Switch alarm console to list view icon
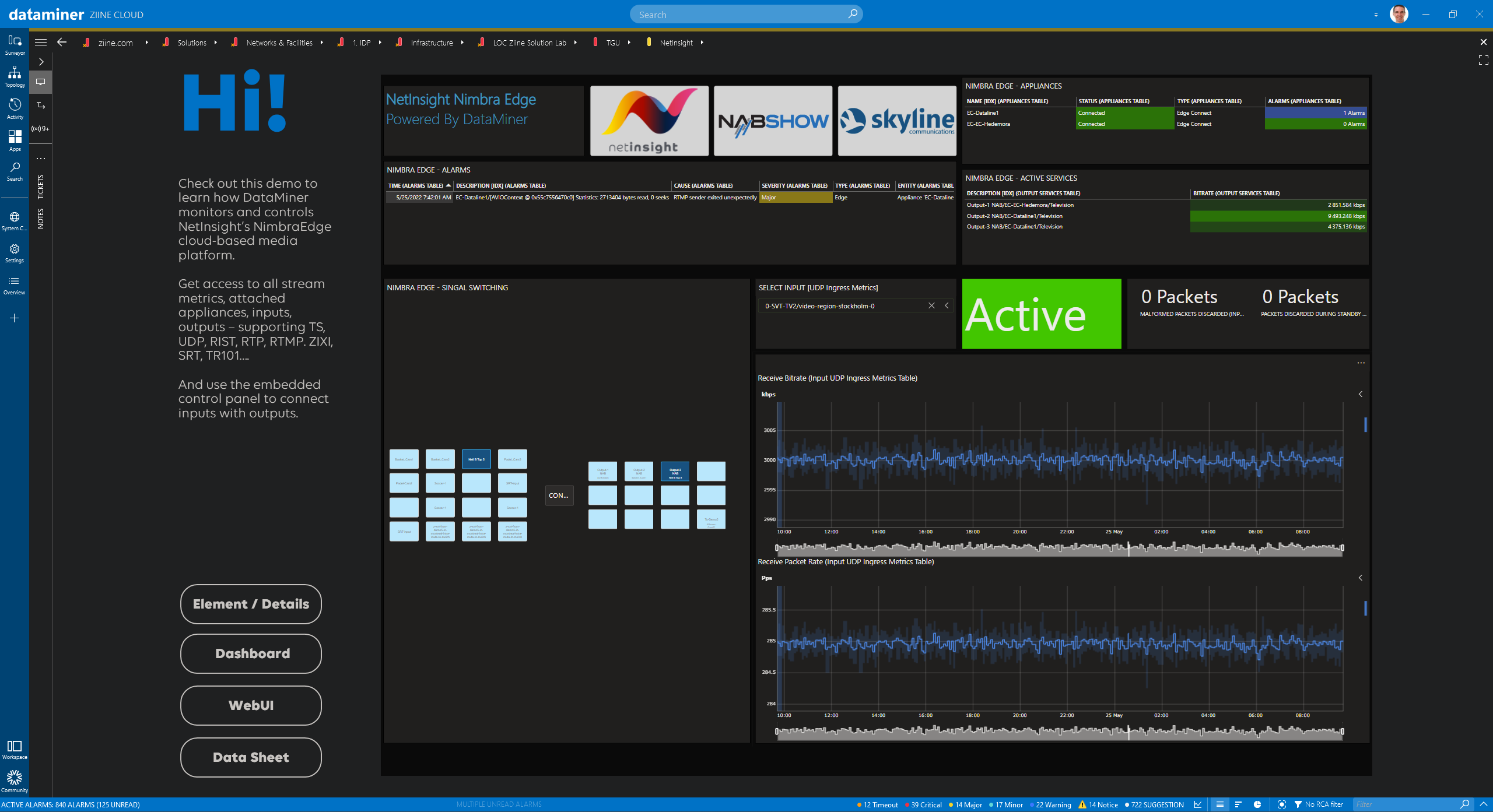The image size is (1493, 812). (x=1219, y=804)
